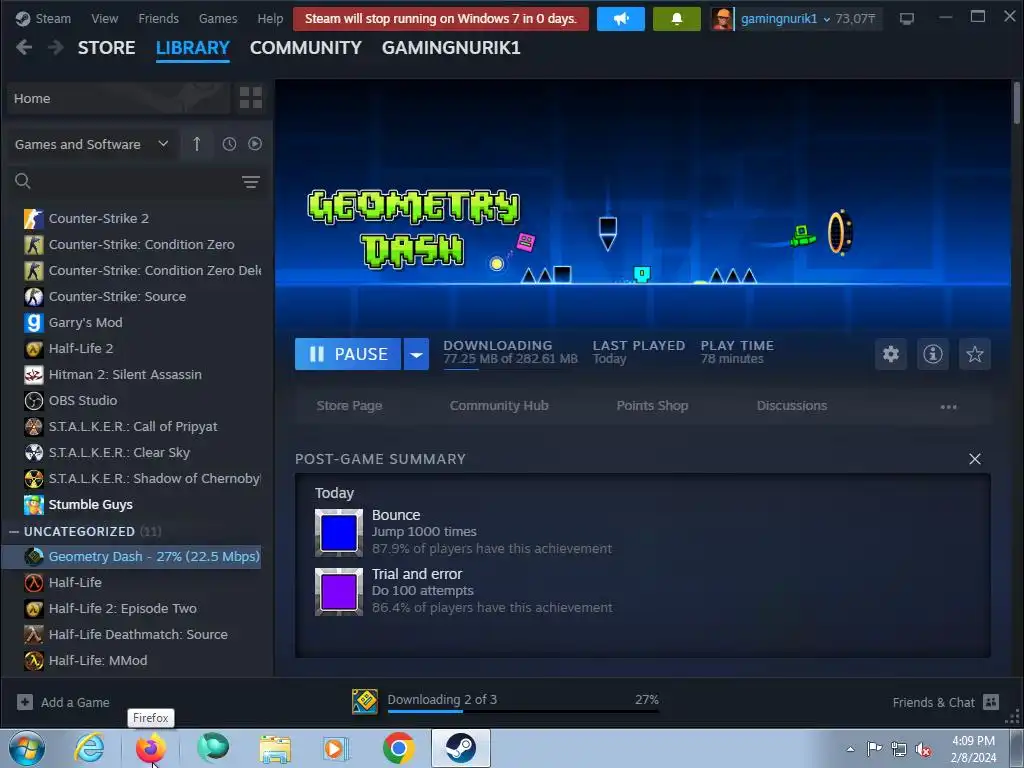The width and height of the screenshot is (1024, 768).
Task: Sort library using the up arrow
Action: pos(197,144)
